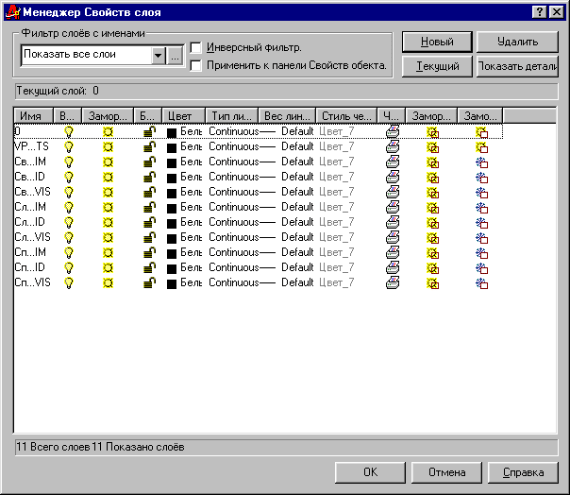Check Применить к панели Свойств обекта
570x495 pixels.
click(x=196, y=66)
